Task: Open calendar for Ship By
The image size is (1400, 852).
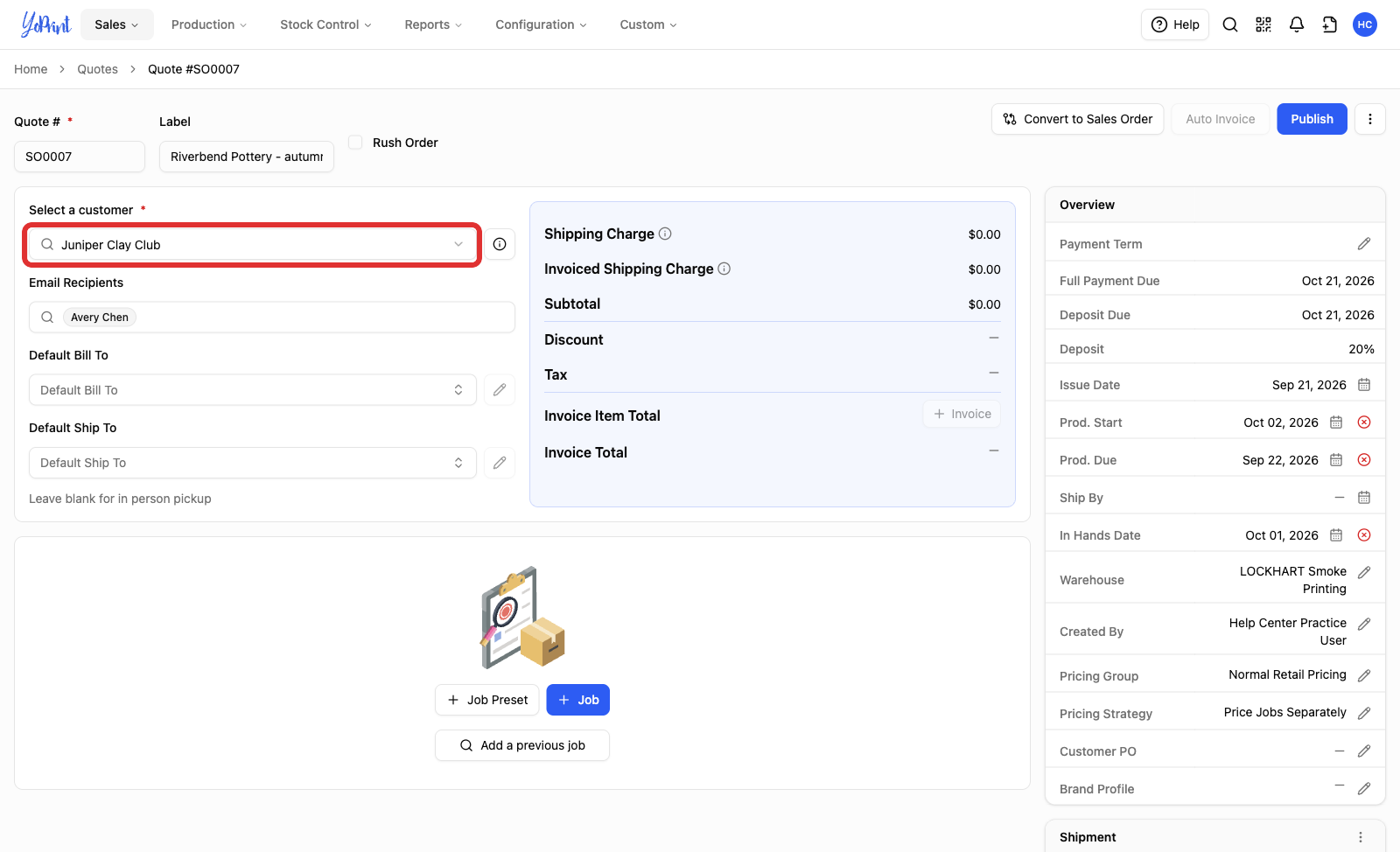Action: [1364, 498]
